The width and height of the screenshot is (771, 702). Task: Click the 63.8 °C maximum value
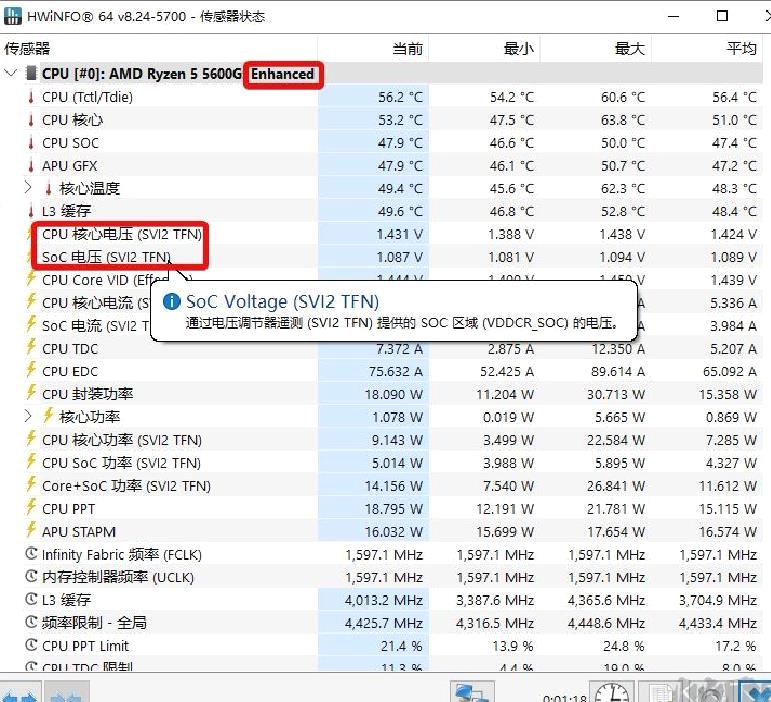(623, 120)
